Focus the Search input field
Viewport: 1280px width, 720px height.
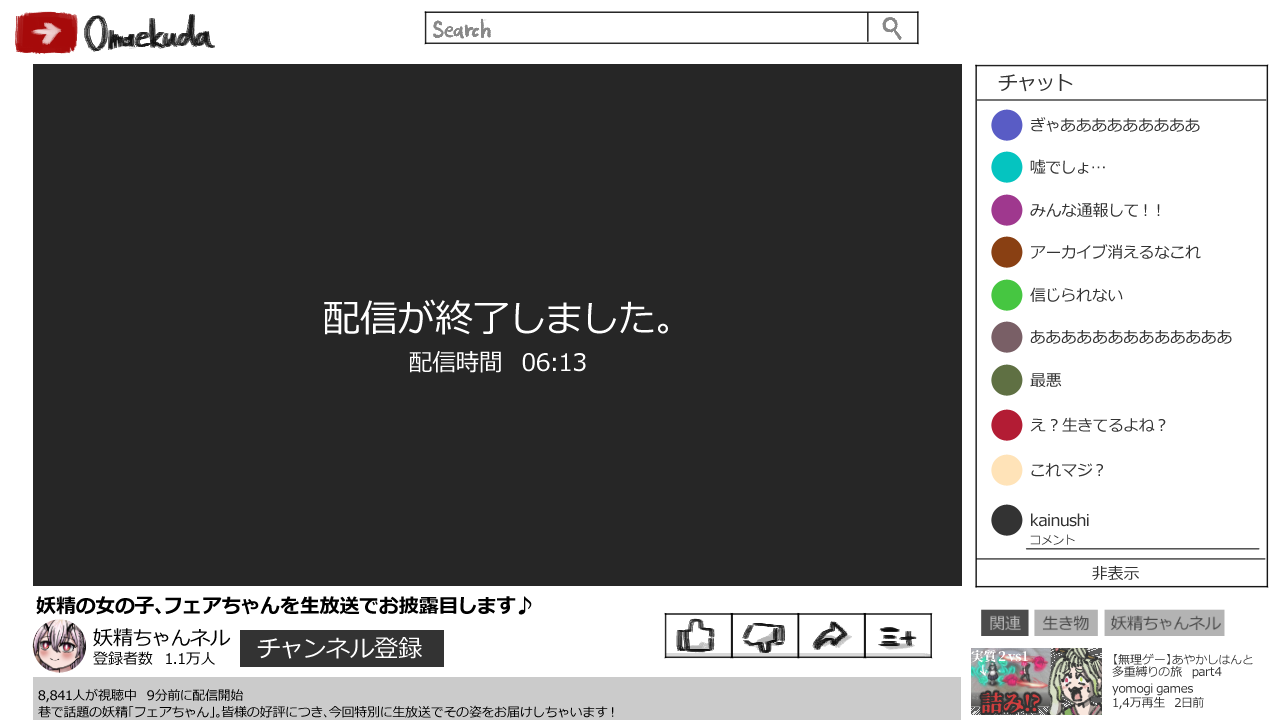647,28
